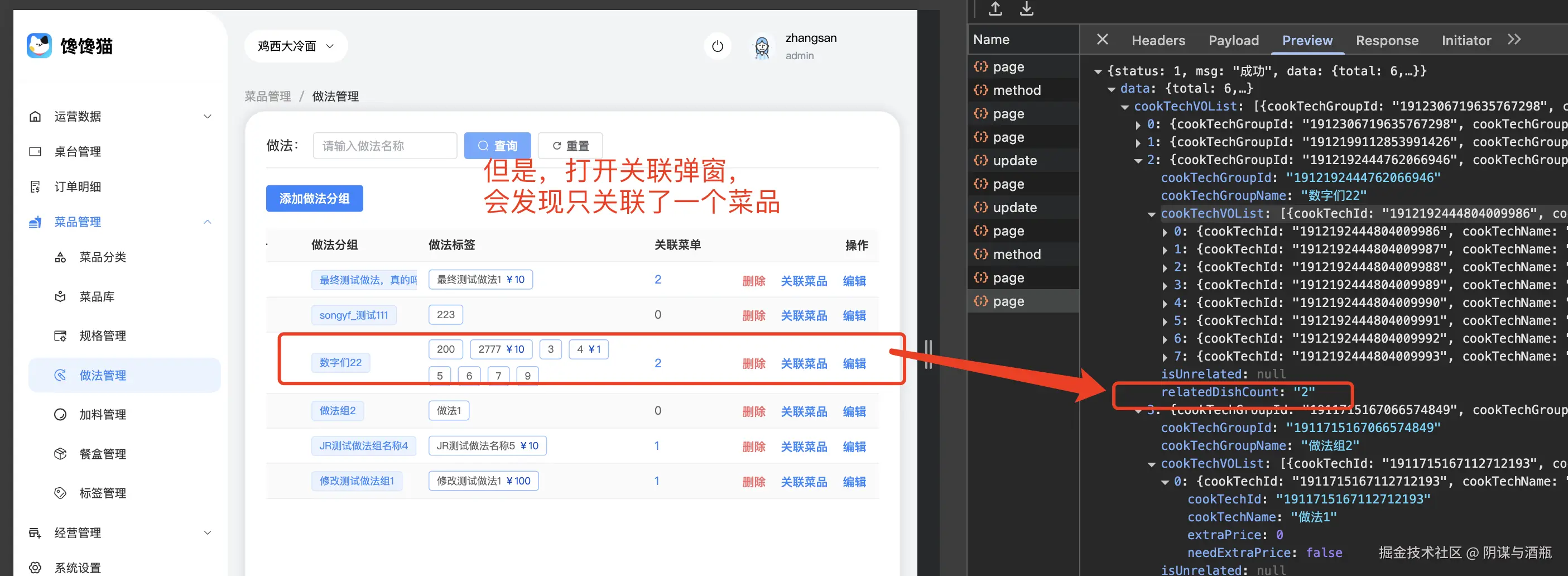The image size is (1568, 576).
Task: Expand cookTechId 1912192444804009993 entry
Action: click(1165, 357)
